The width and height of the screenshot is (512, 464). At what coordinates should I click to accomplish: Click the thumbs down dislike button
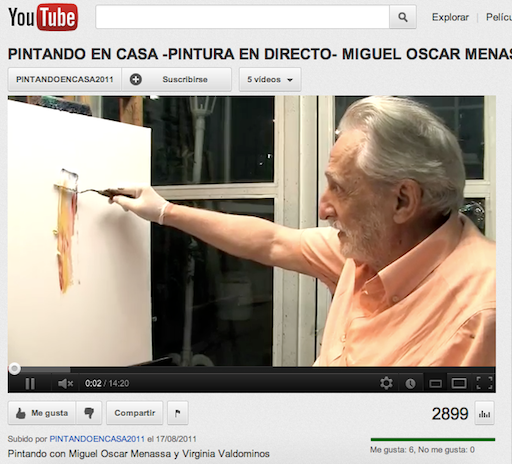[89, 413]
